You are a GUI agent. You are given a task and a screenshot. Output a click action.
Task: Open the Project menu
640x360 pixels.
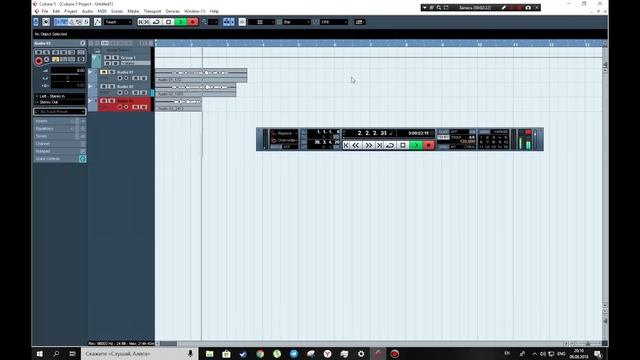coord(71,11)
